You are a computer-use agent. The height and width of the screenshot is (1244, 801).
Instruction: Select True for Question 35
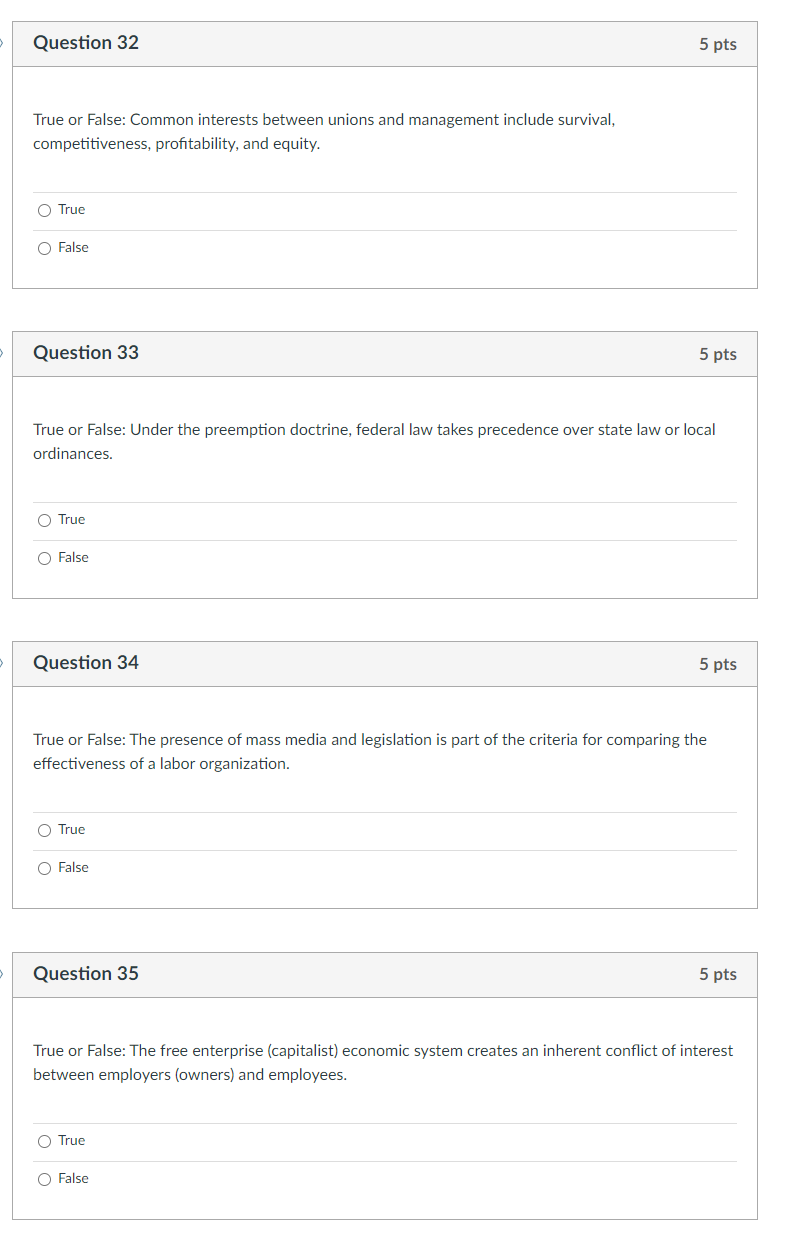(44, 1140)
